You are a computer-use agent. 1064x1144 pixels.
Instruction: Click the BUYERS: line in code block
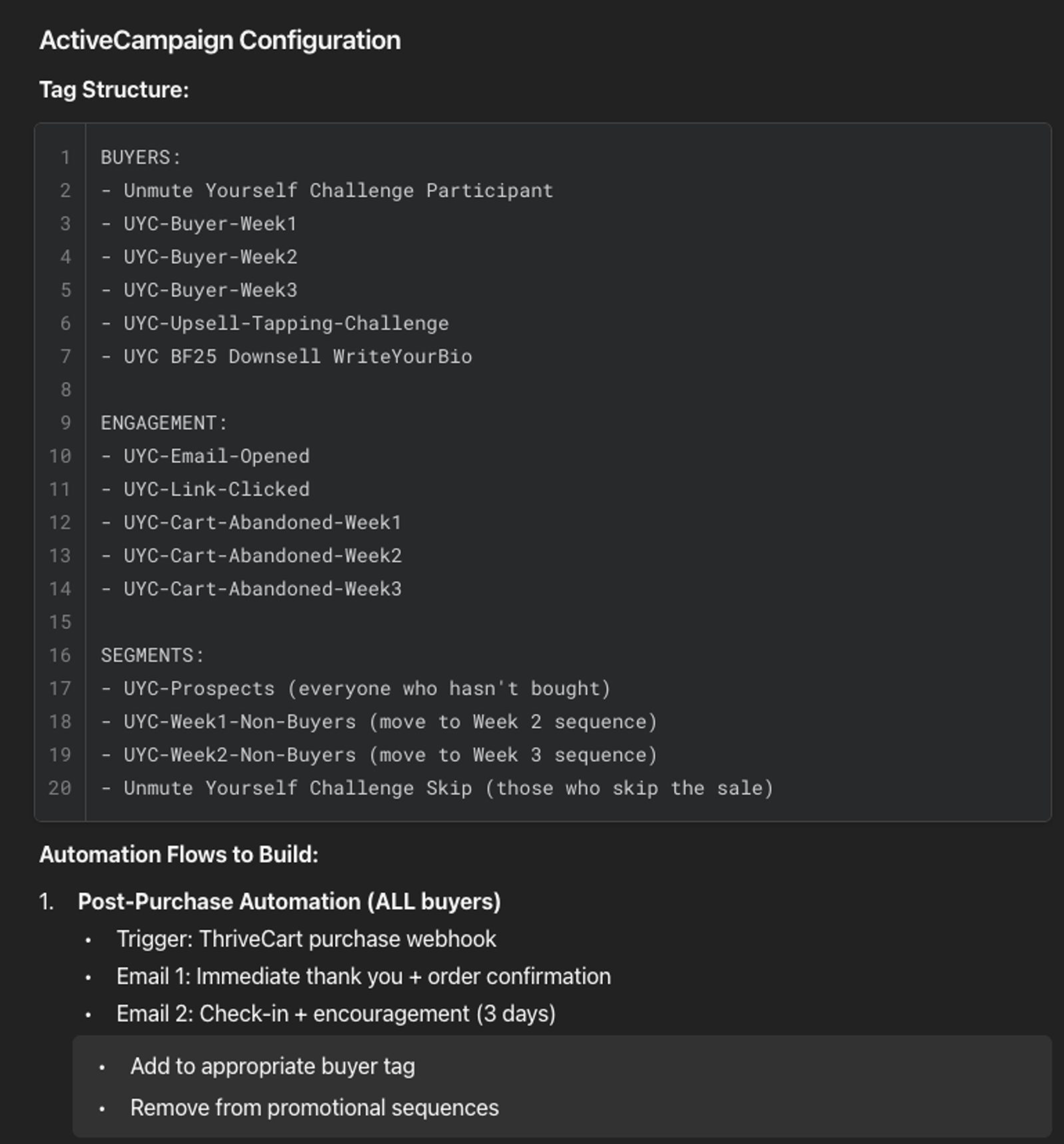pos(141,157)
